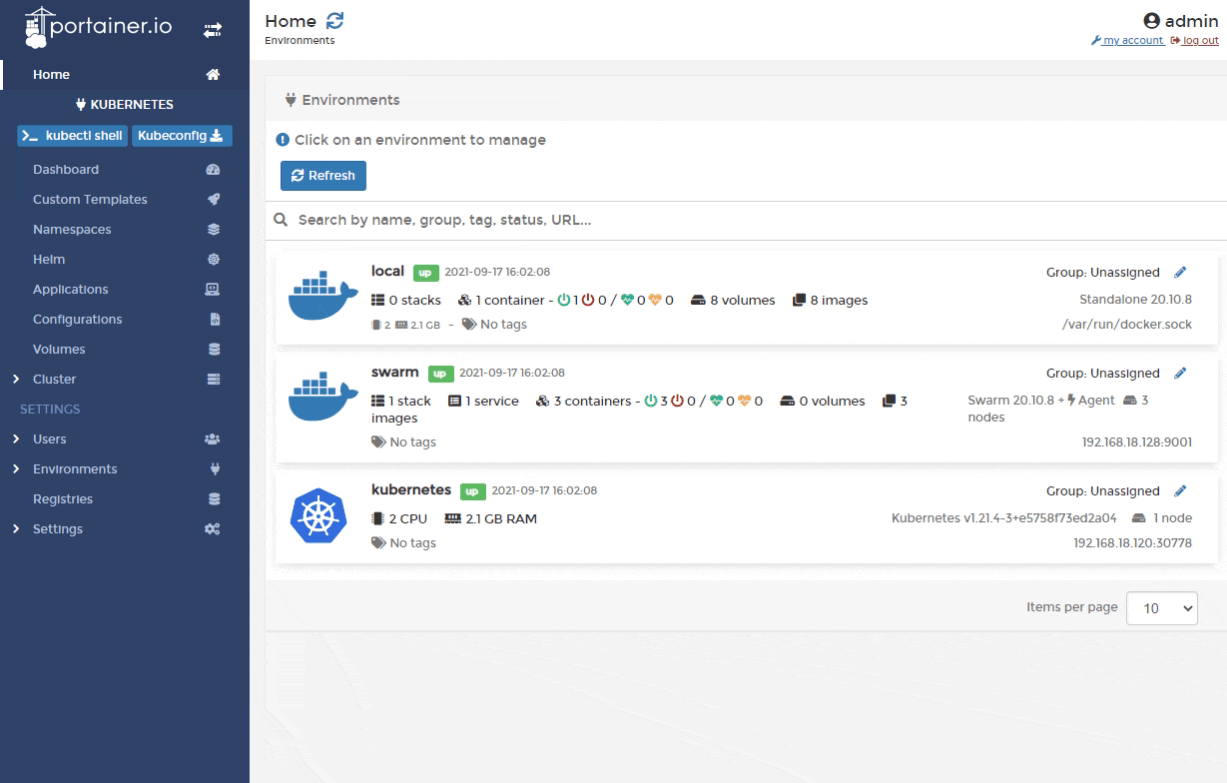Expand the Environments sidebar section

(x=15, y=469)
